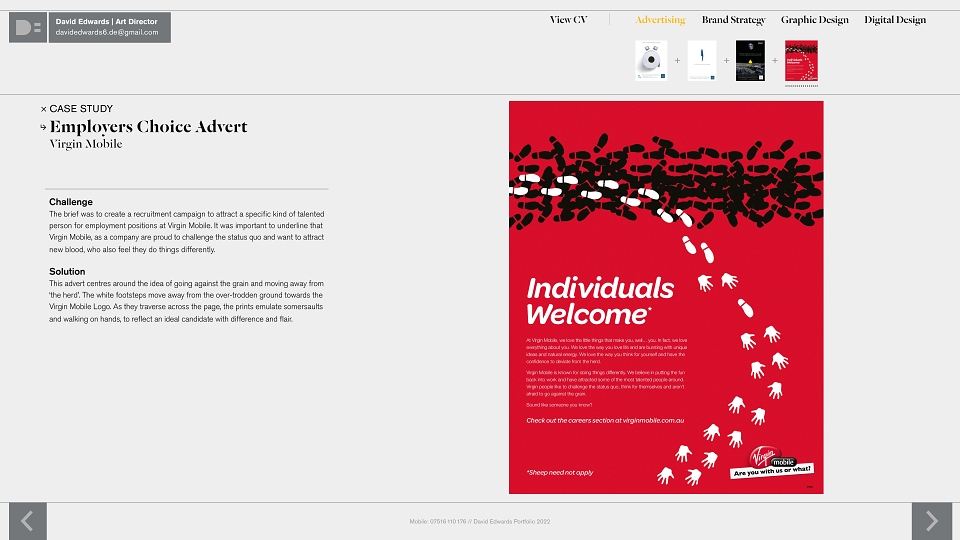Open the first advert thumbnail with round speaker
The image size is (960, 540).
651,61
